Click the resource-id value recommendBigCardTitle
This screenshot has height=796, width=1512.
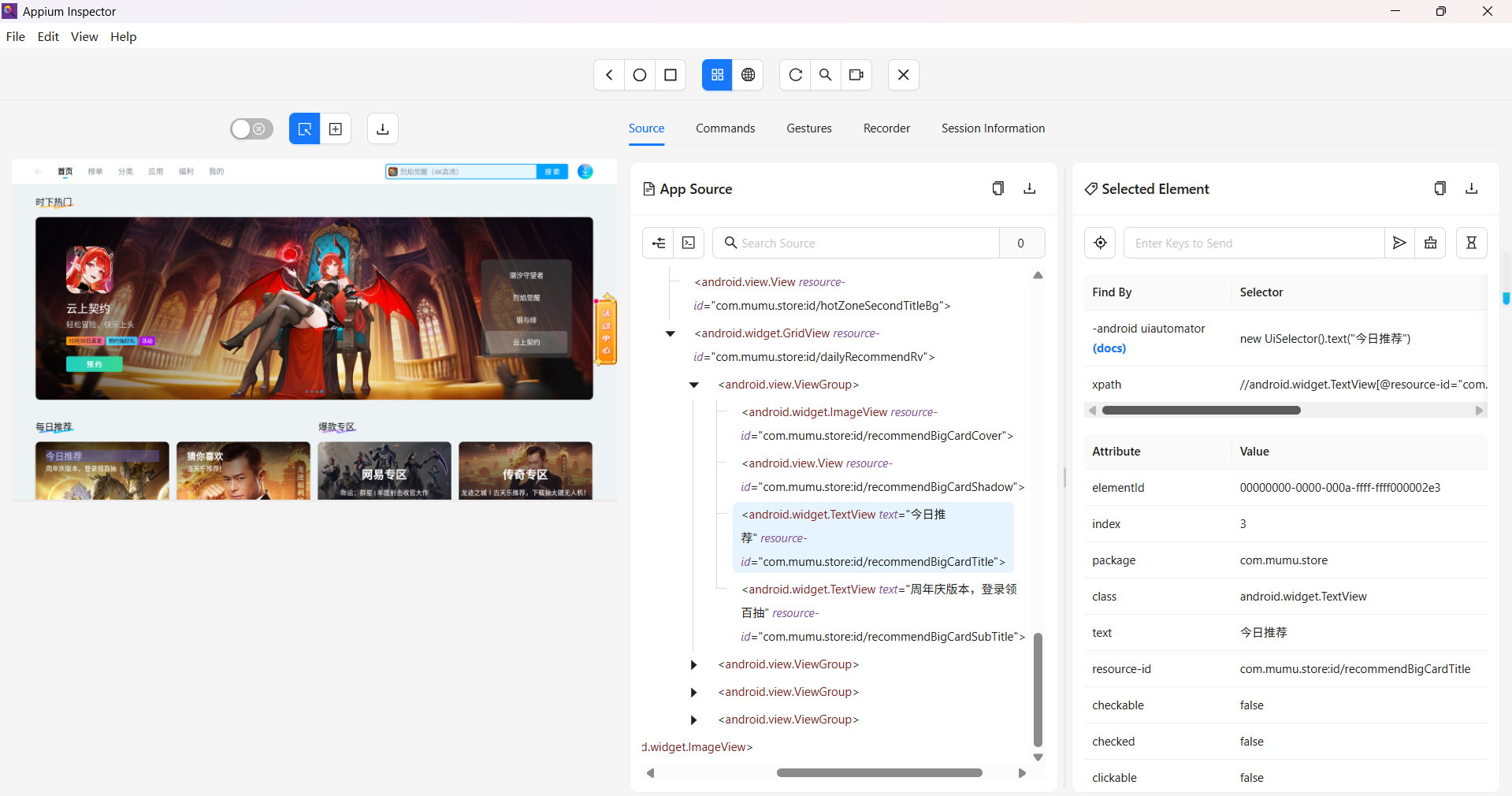(1354, 669)
